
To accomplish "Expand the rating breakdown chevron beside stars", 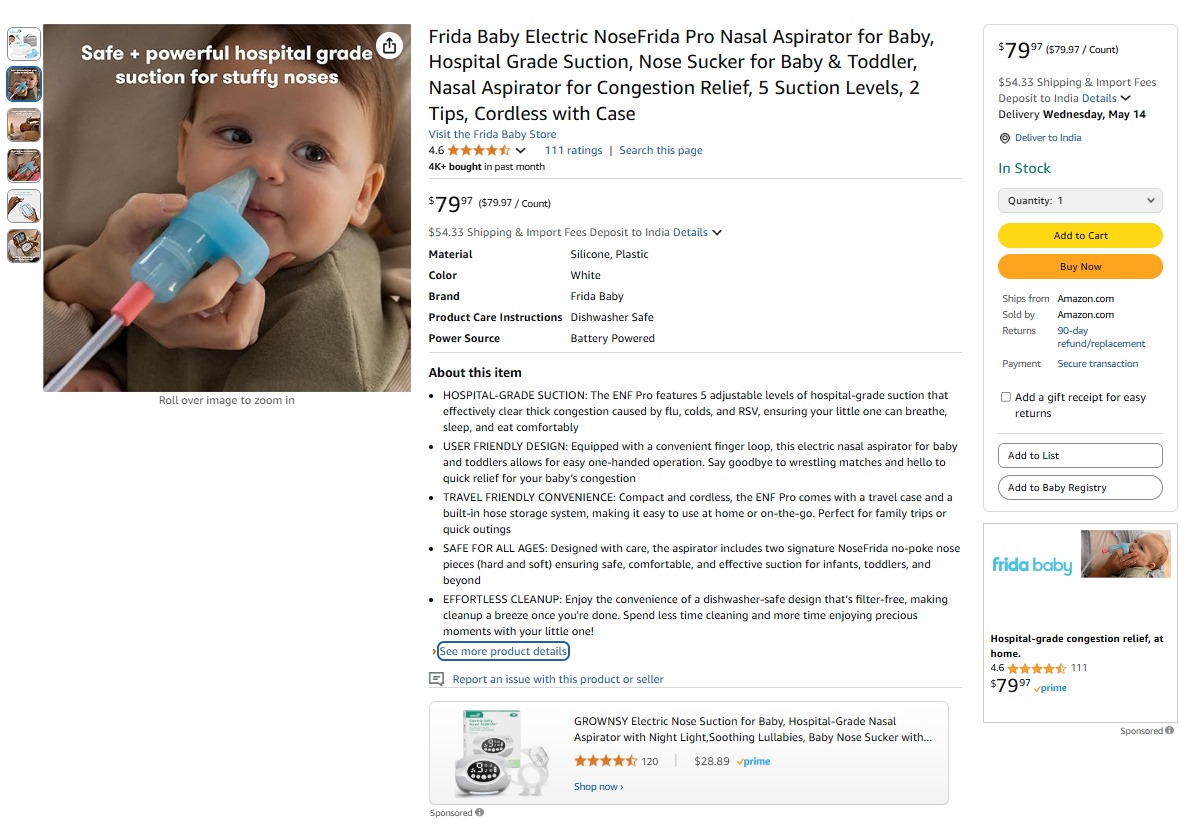I will [x=520, y=151].
